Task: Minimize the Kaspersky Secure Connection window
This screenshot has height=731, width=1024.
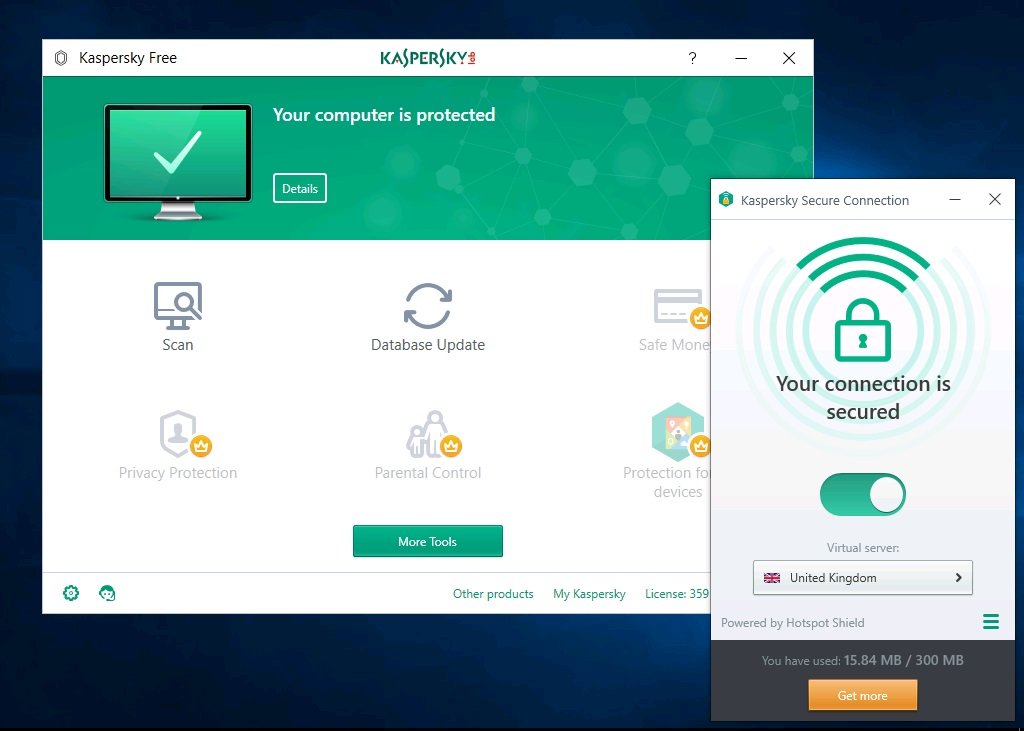Action: (x=955, y=199)
